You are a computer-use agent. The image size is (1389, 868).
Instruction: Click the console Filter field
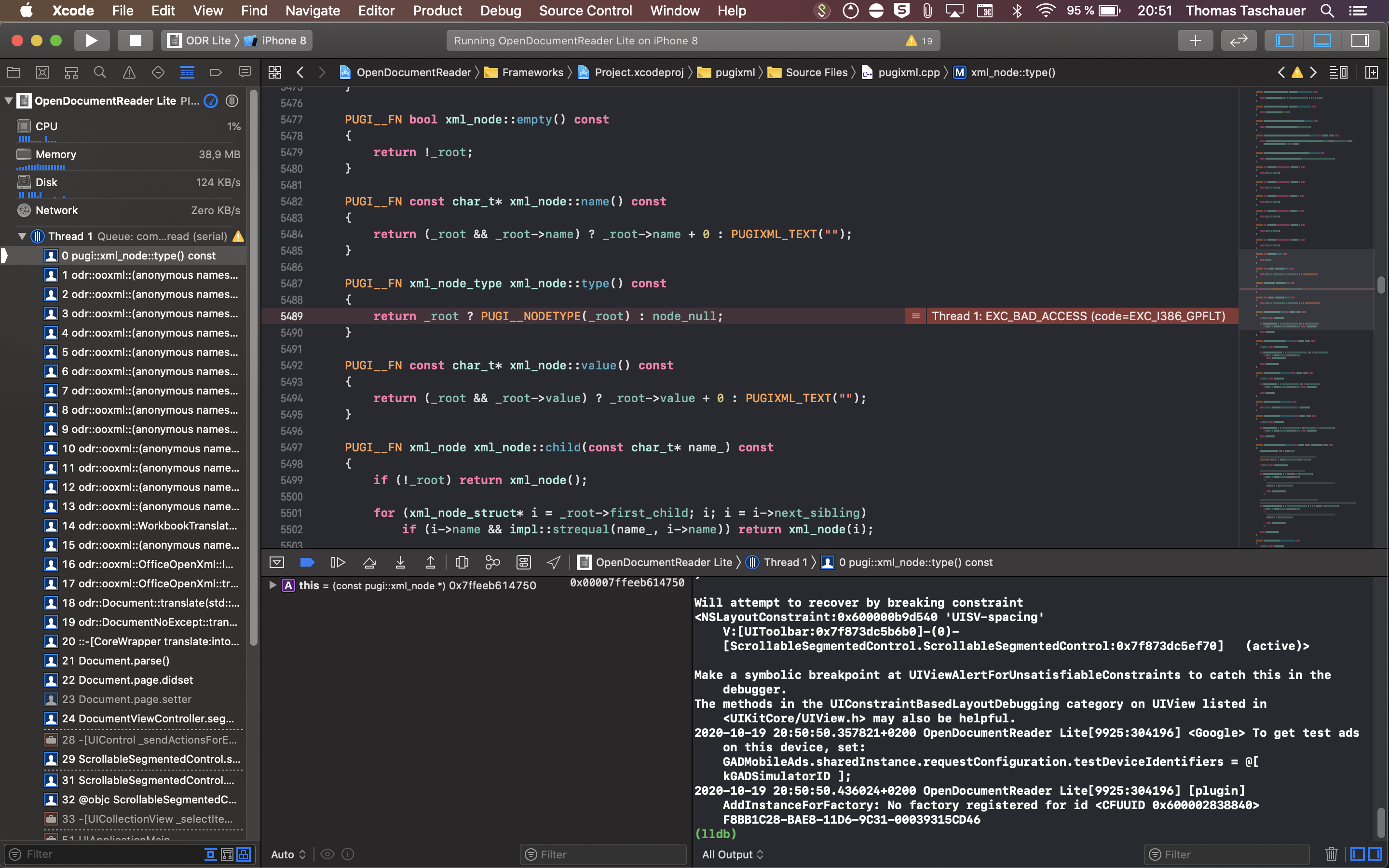1226,854
